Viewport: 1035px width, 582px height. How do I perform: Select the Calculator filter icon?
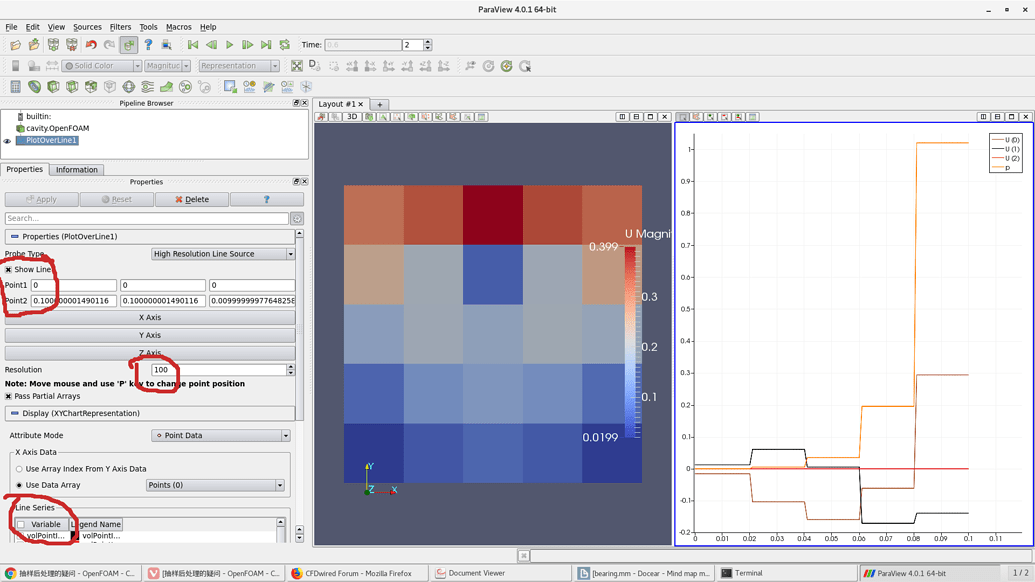pyautogui.click(x=14, y=86)
